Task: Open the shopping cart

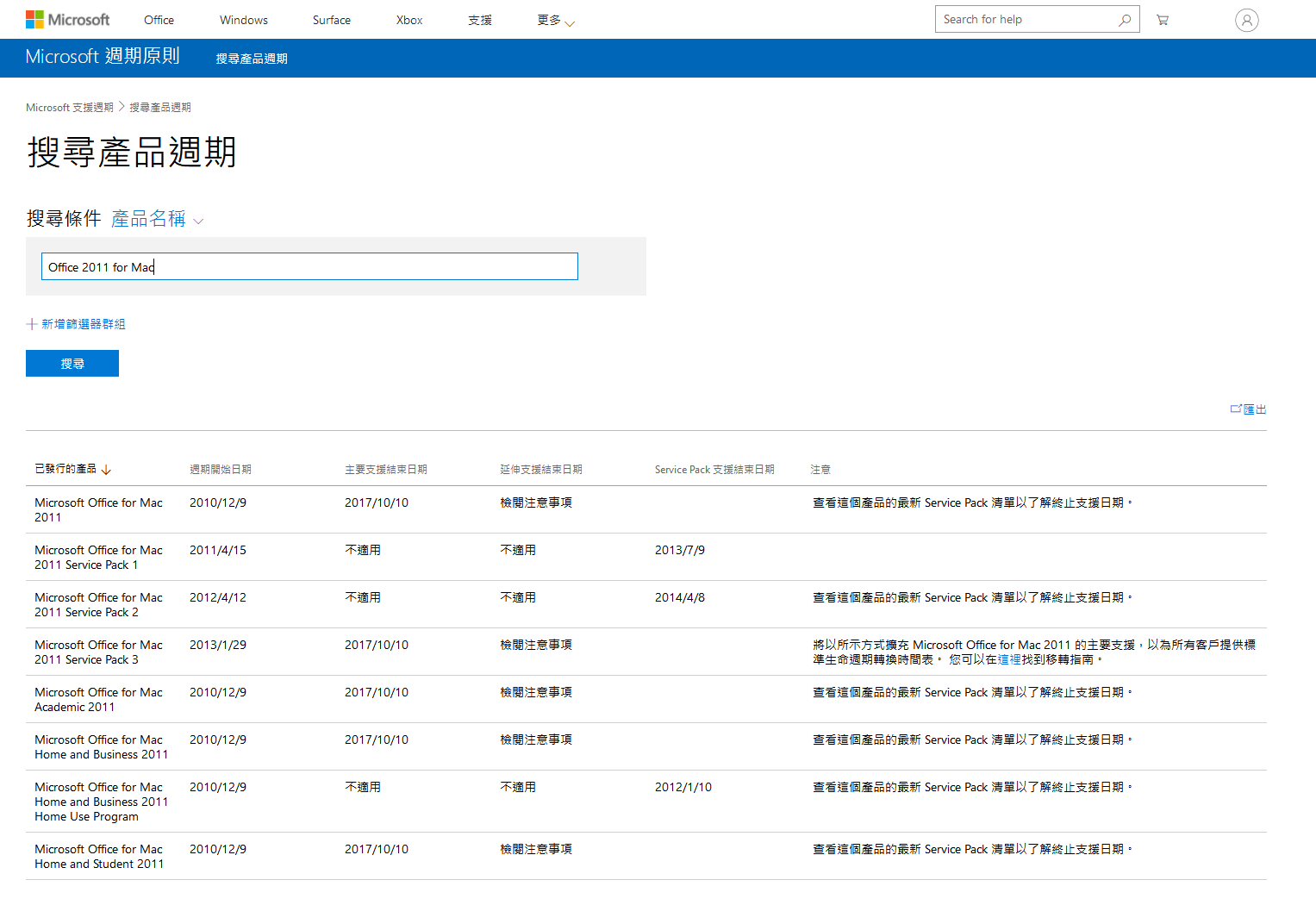Action: pos(1163,20)
